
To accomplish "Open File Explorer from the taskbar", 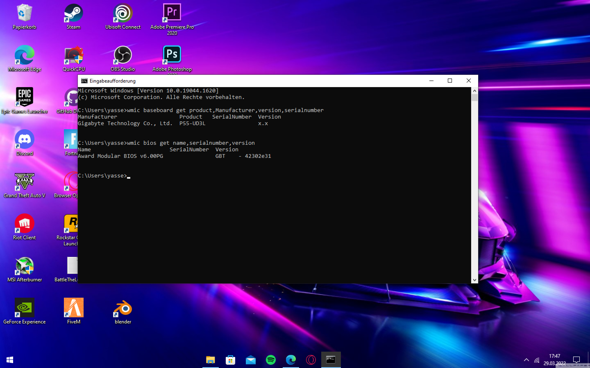I will (x=210, y=360).
